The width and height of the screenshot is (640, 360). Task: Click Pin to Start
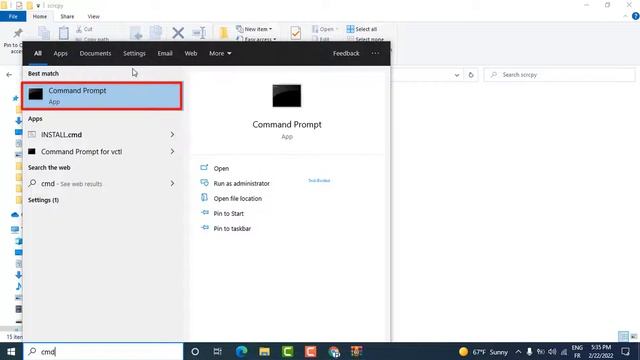[229, 213]
